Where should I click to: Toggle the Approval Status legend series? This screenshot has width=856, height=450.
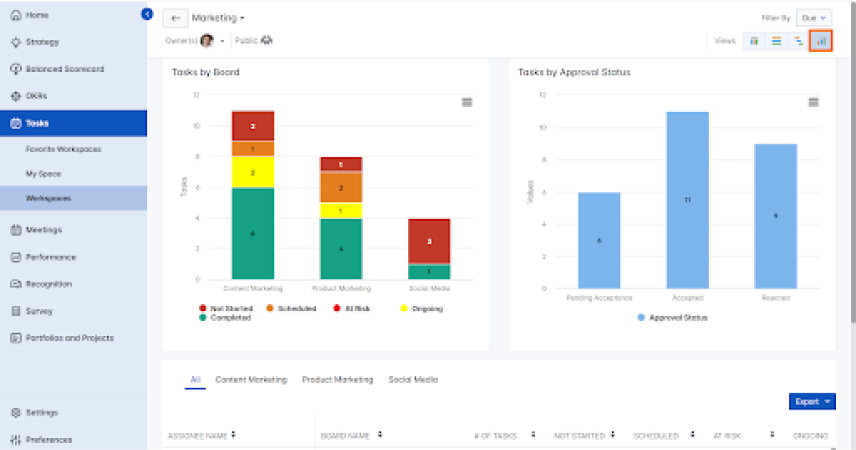672,318
